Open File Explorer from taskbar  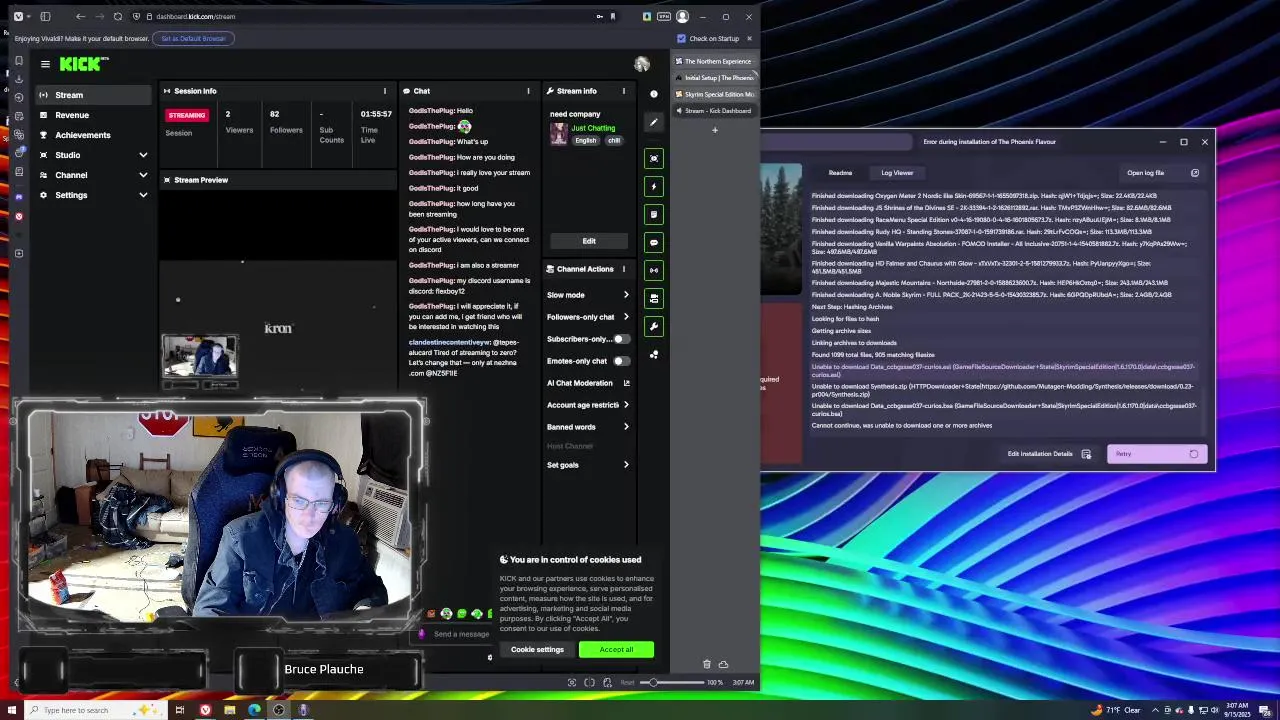(x=230, y=710)
